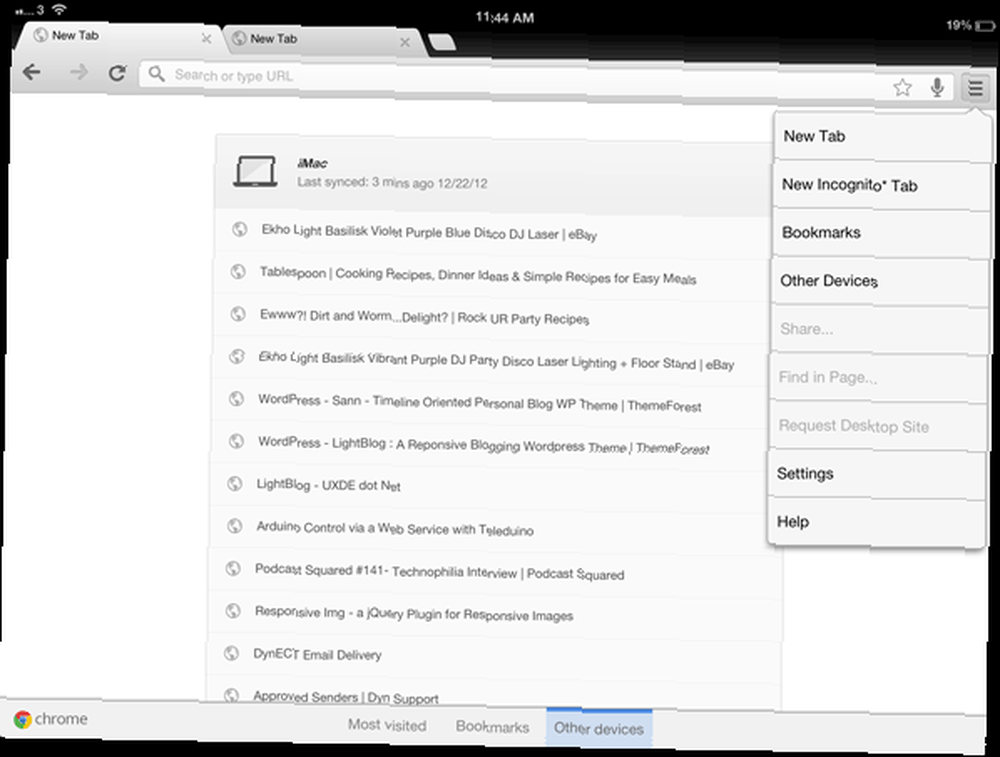
Task: Close the first New Tab
Action: [x=206, y=38]
